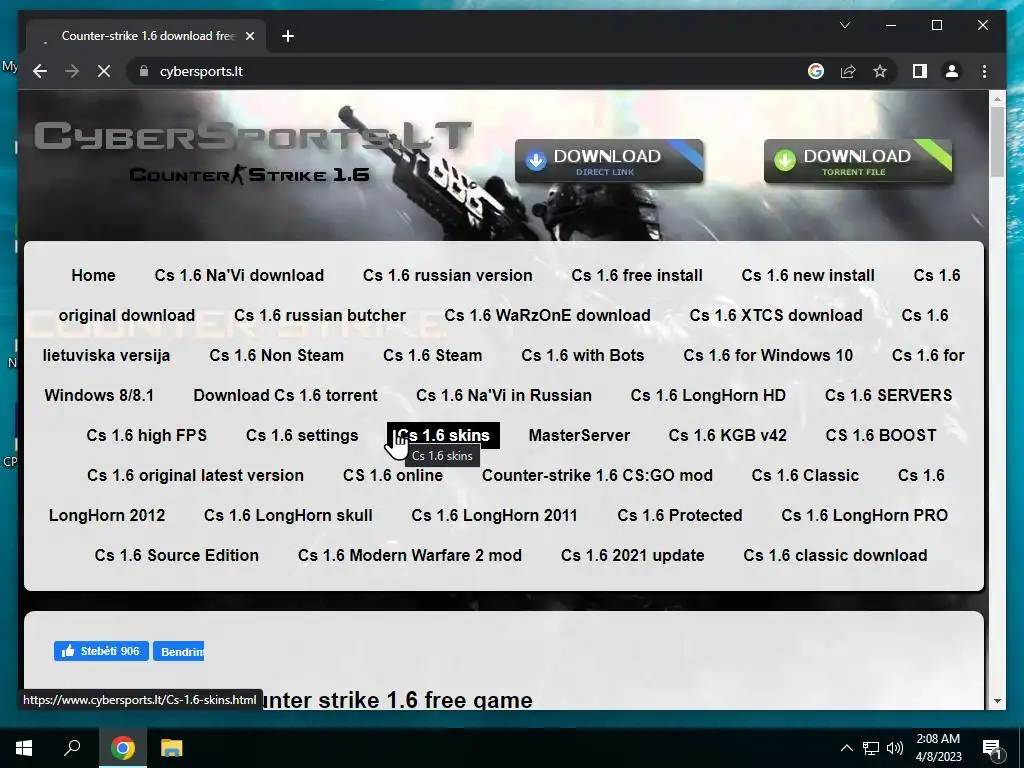Download via Direct Link button
This screenshot has width=1024, height=768.
(x=609, y=161)
